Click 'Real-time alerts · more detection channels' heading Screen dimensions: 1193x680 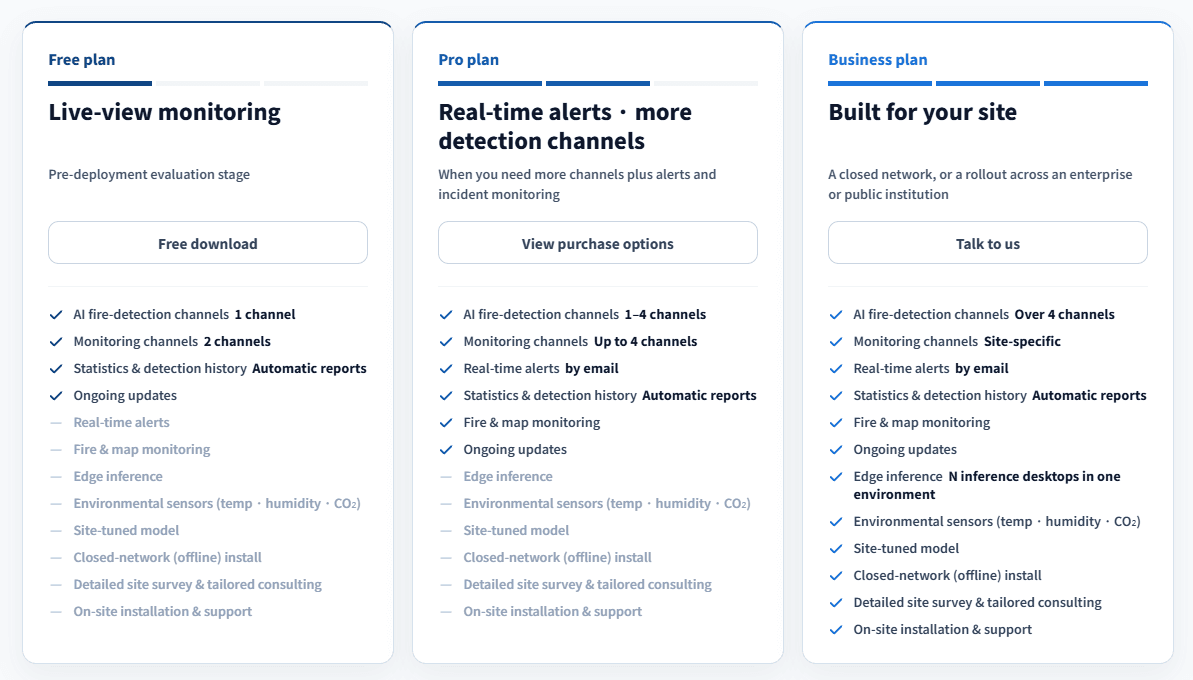565,126
